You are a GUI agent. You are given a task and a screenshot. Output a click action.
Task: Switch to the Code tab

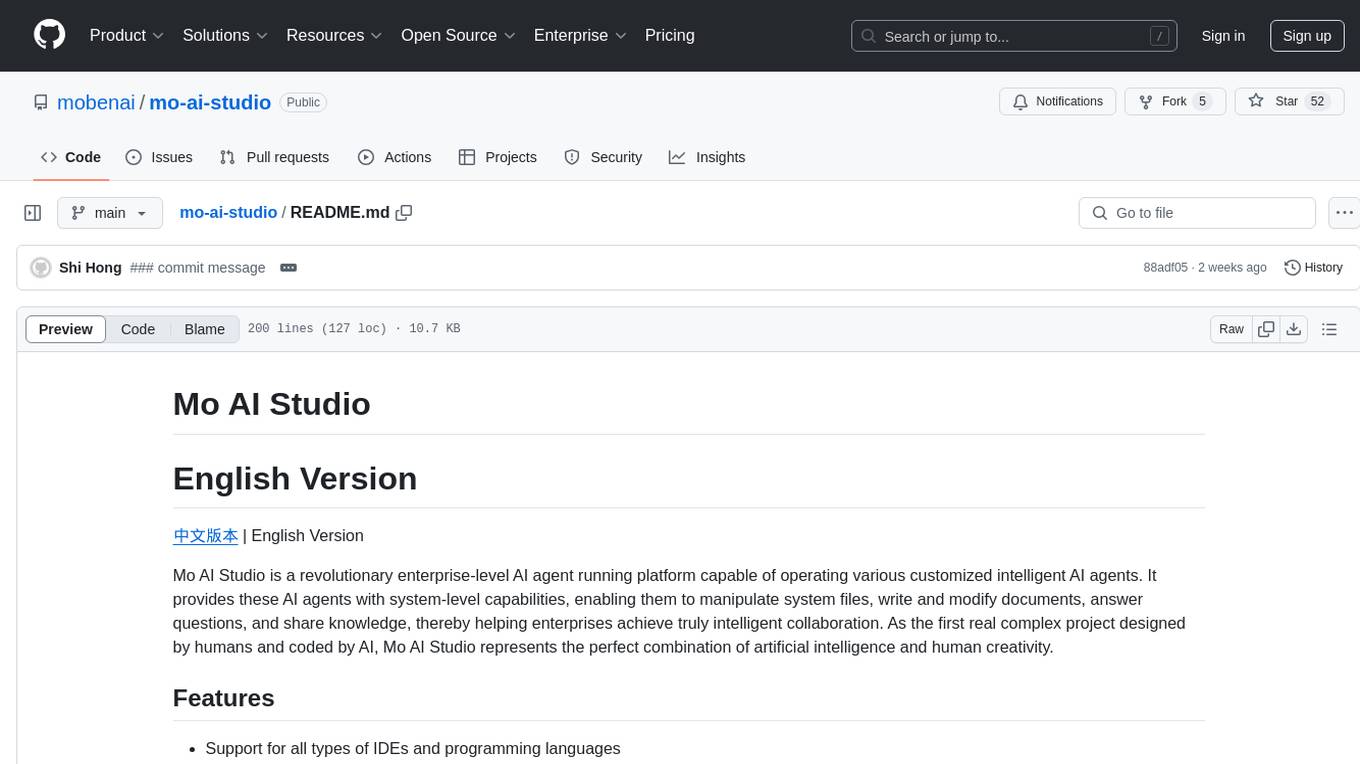coord(71,157)
